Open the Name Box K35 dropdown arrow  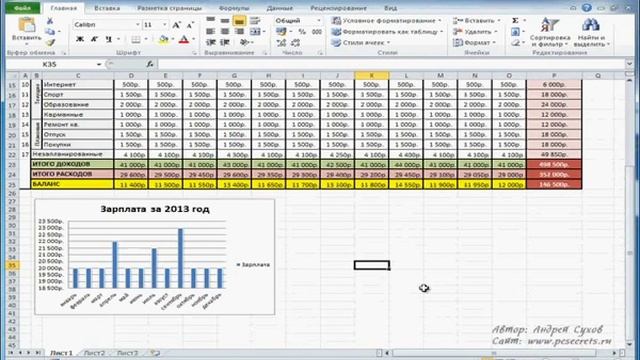point(99,64)
